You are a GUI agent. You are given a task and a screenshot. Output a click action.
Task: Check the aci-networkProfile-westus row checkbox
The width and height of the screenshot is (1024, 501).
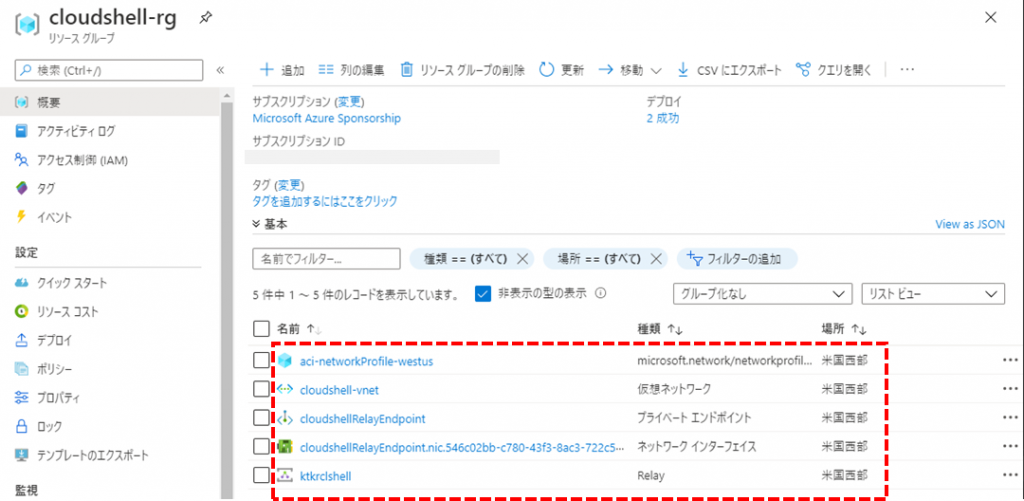tap(261, 360)
